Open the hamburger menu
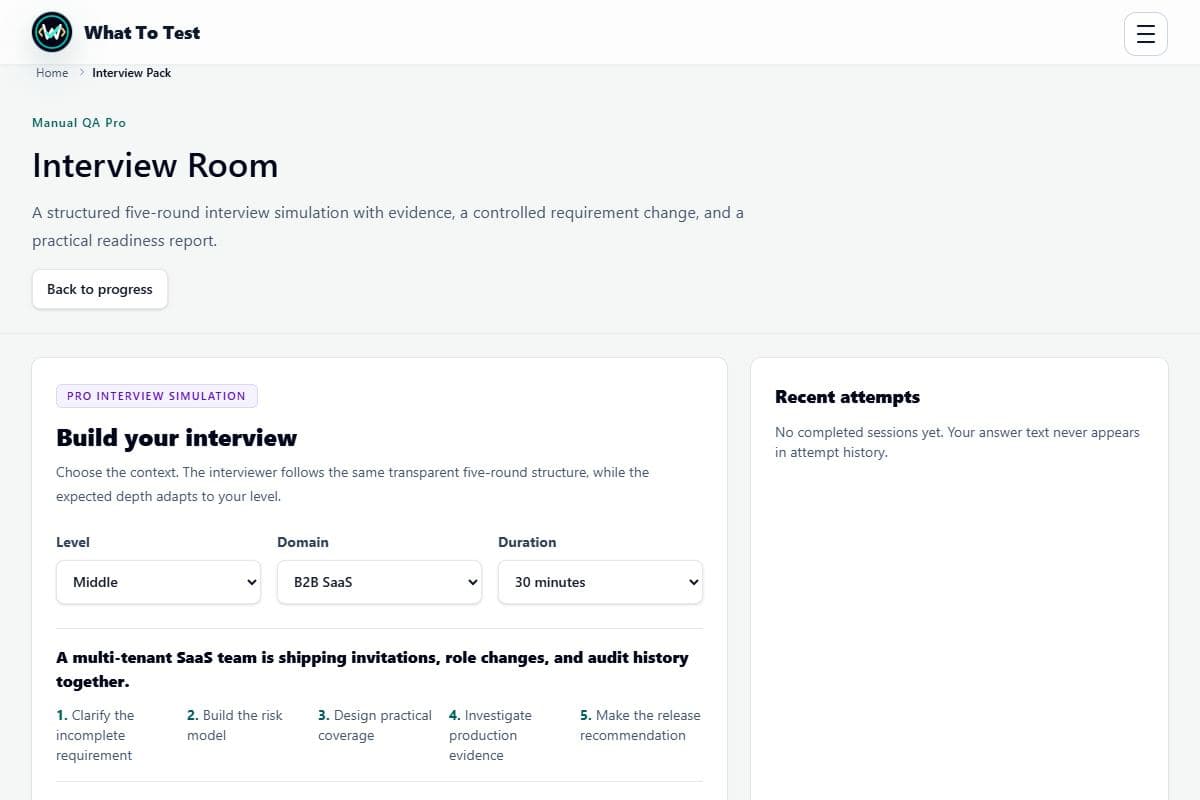Image resolution: width=1200 pixels, height=800 pixels. click(x=1146, y=34)
